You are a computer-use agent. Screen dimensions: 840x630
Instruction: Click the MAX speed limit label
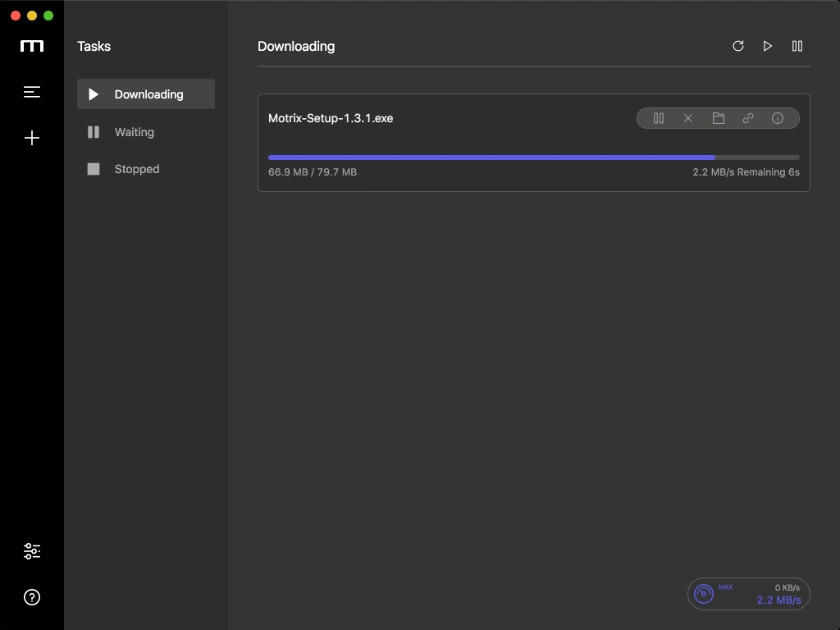[727, 588]
